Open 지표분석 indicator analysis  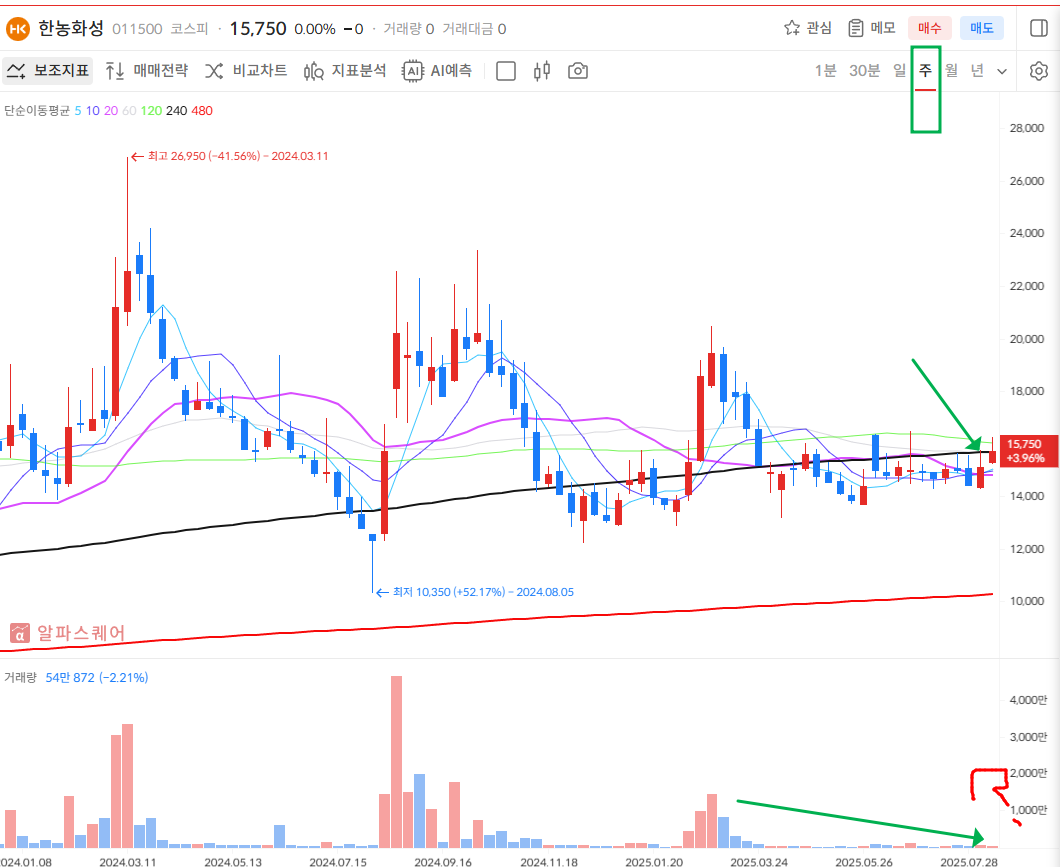345,70
